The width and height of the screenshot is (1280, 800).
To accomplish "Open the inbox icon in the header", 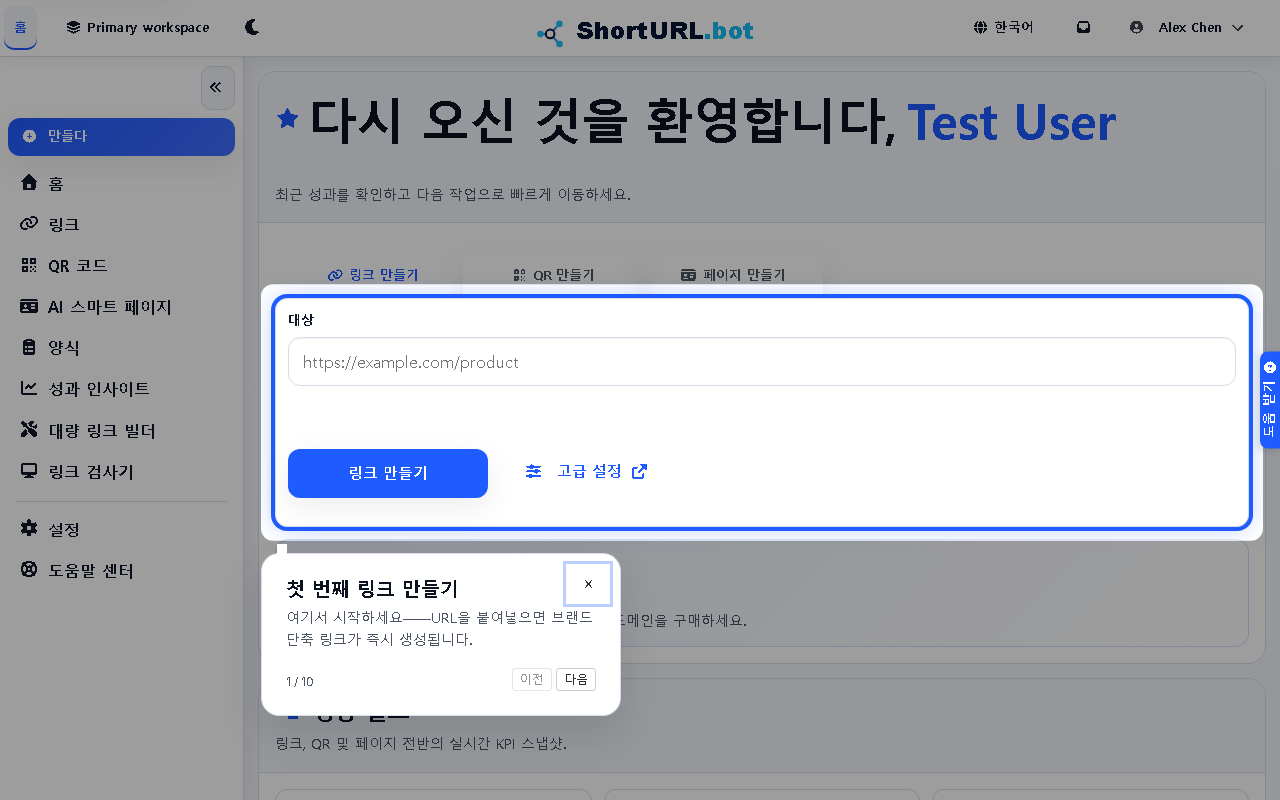I will (1083, 28).
